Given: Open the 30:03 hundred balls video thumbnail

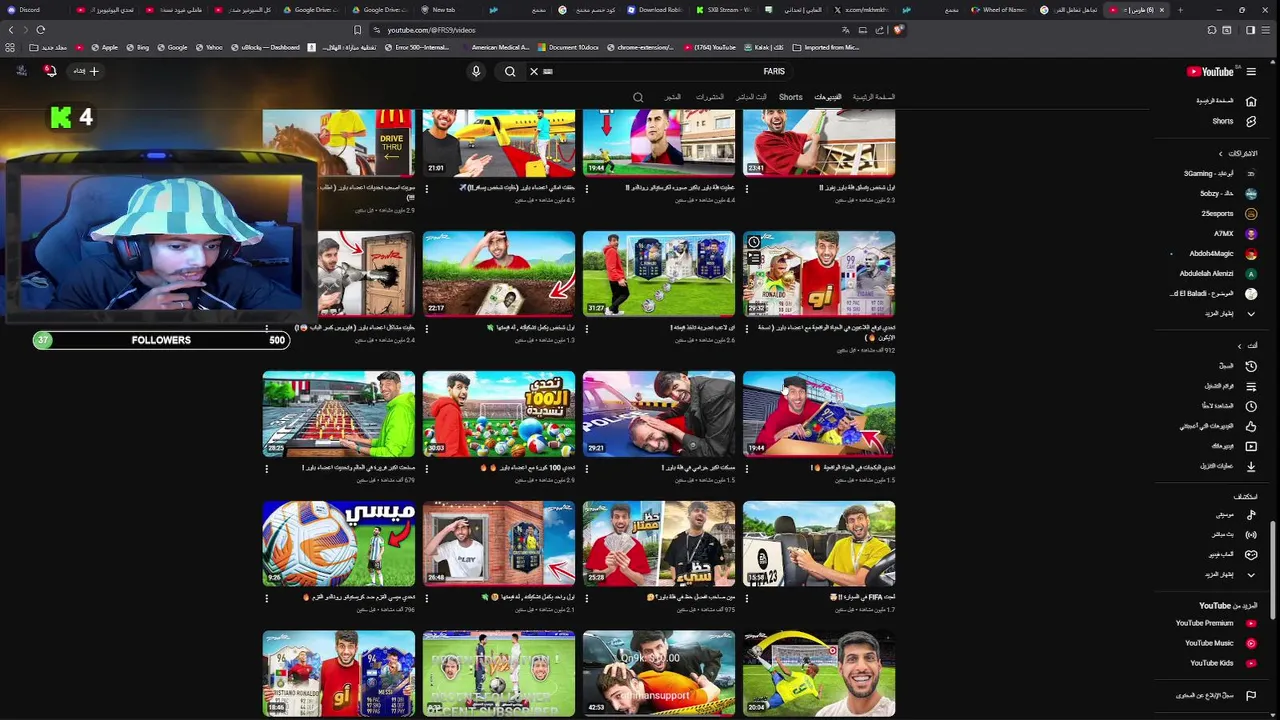Looking at the screenshot, I should tap(499, 414).
